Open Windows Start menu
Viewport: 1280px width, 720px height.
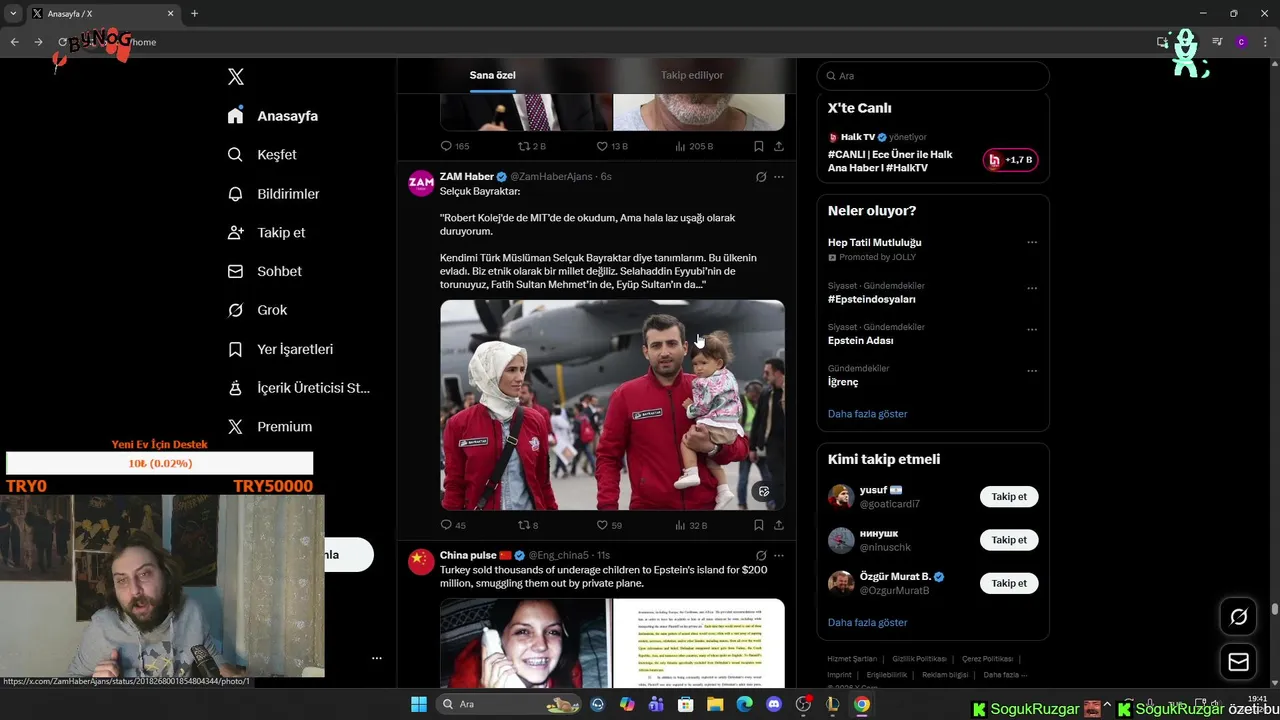pos(419,704)
